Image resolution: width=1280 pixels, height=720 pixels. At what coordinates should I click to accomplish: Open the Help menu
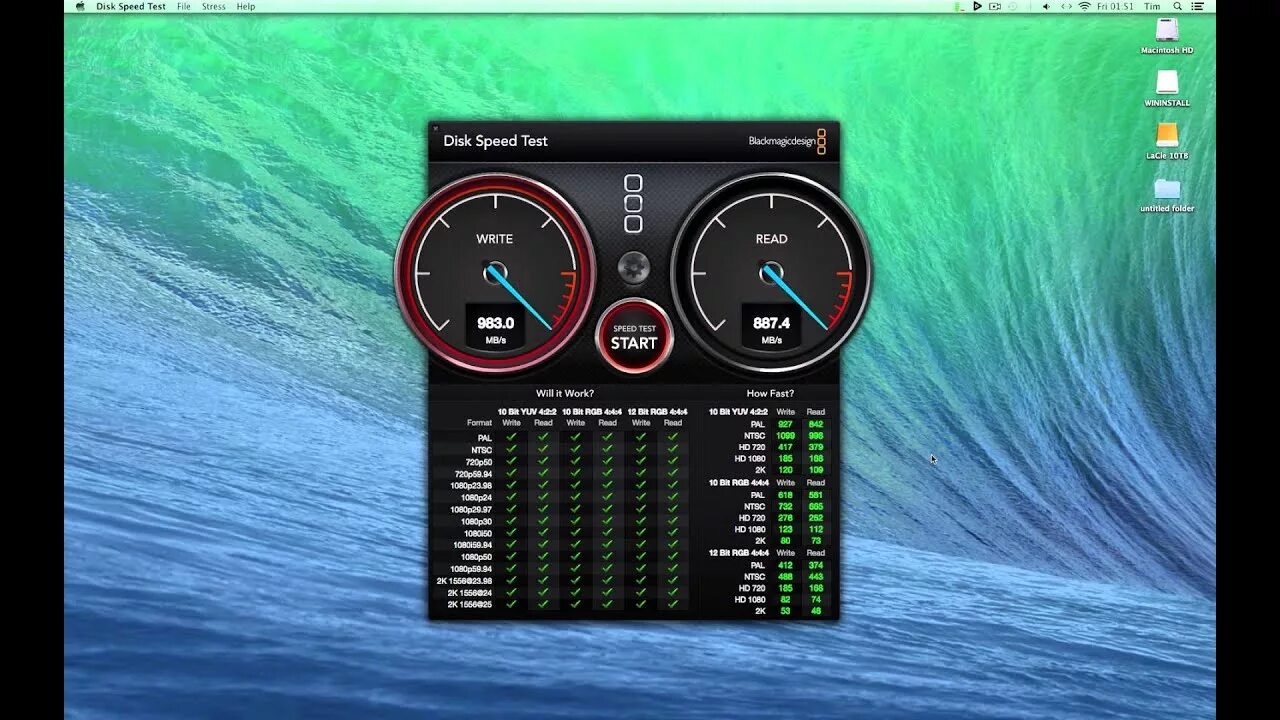[246, 6]
